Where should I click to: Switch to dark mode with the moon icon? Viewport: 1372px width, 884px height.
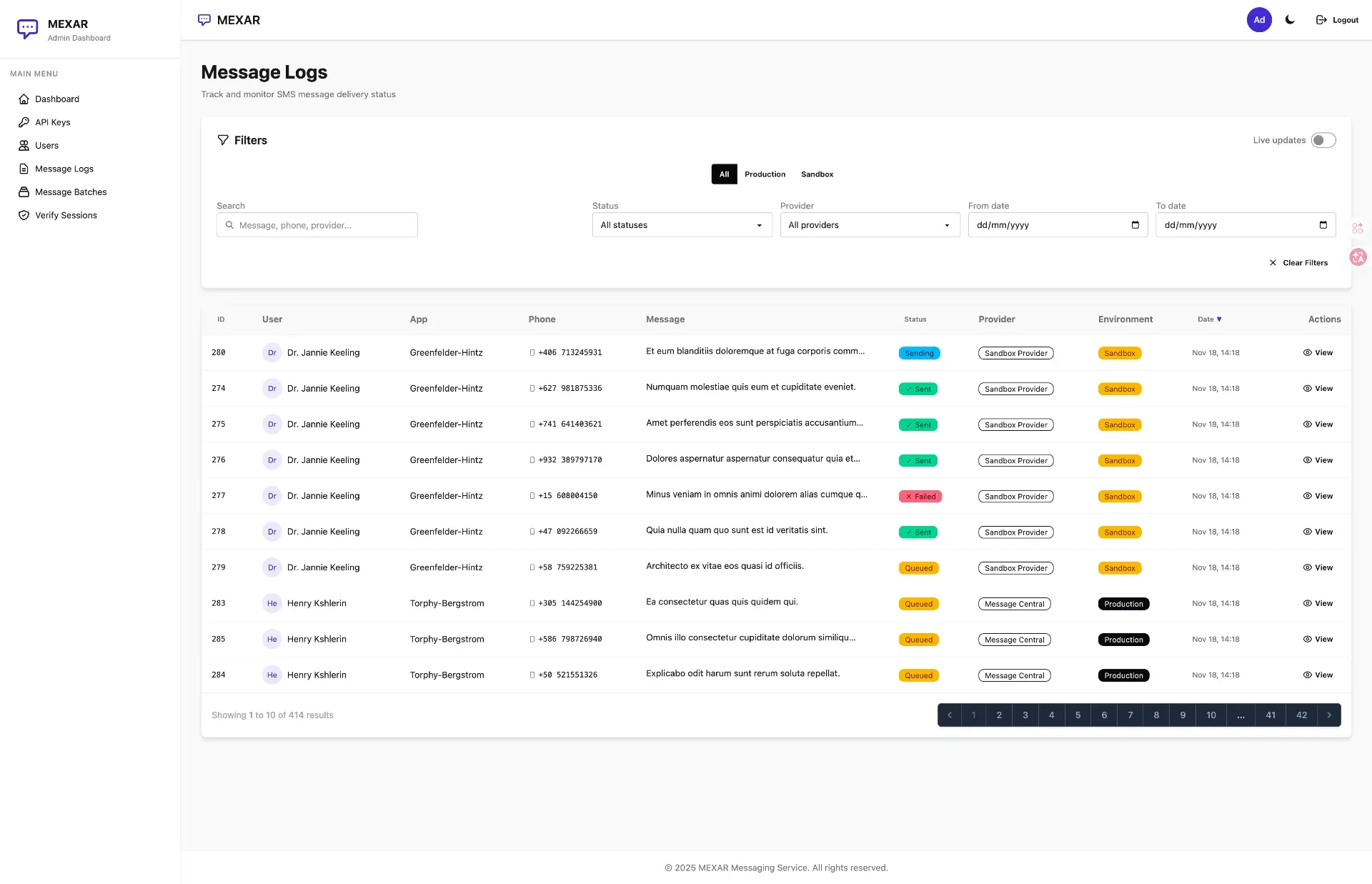(1289, 20)
